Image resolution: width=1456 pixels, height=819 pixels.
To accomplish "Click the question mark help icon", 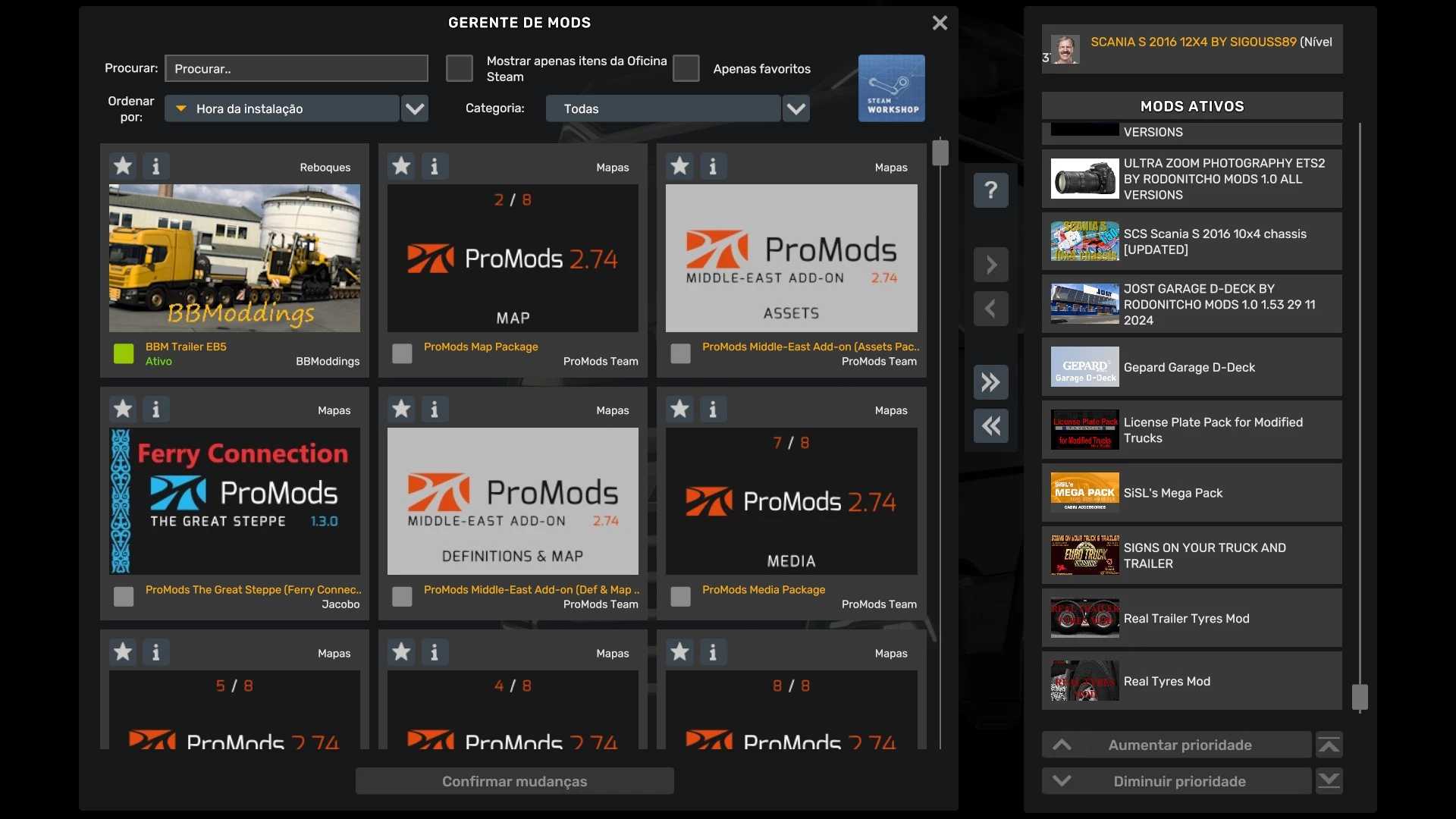I will pos(990,190).
